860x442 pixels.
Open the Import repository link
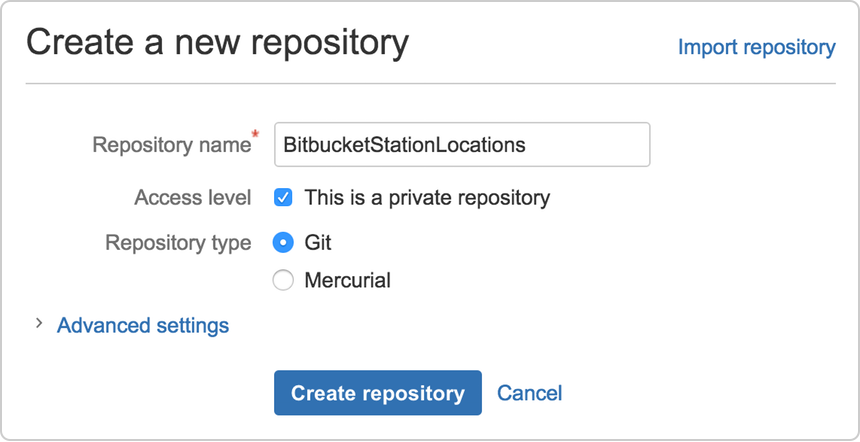click(x=756, y=47)
